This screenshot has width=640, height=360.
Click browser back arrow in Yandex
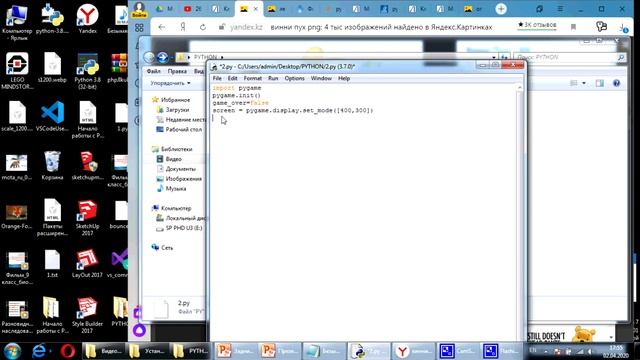pyautogui.click(x=162, y=27)
